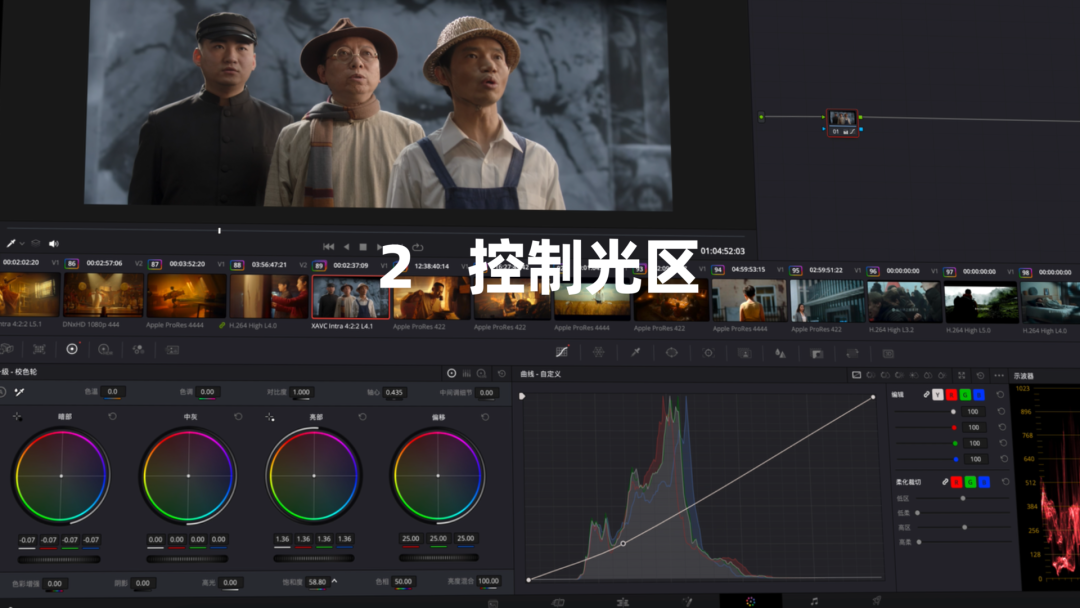This screenshot has height=608, width=1080.
Task: Toggle the Y luminance curve channel
Action: [937, 395]
